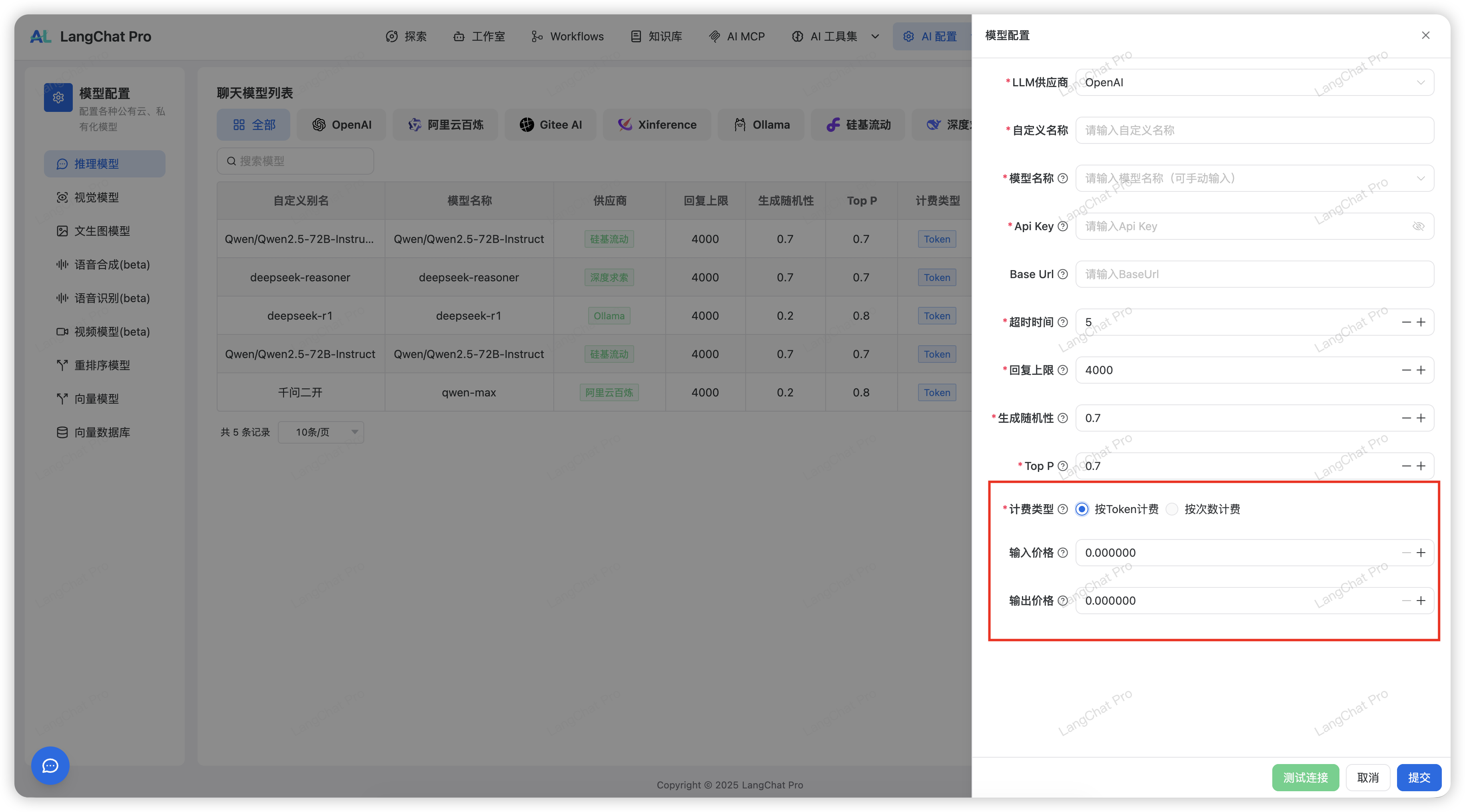Click the help icon beside 计费类型
The height and width of the screenshot is (812, 1465).
coord(1062,509)
